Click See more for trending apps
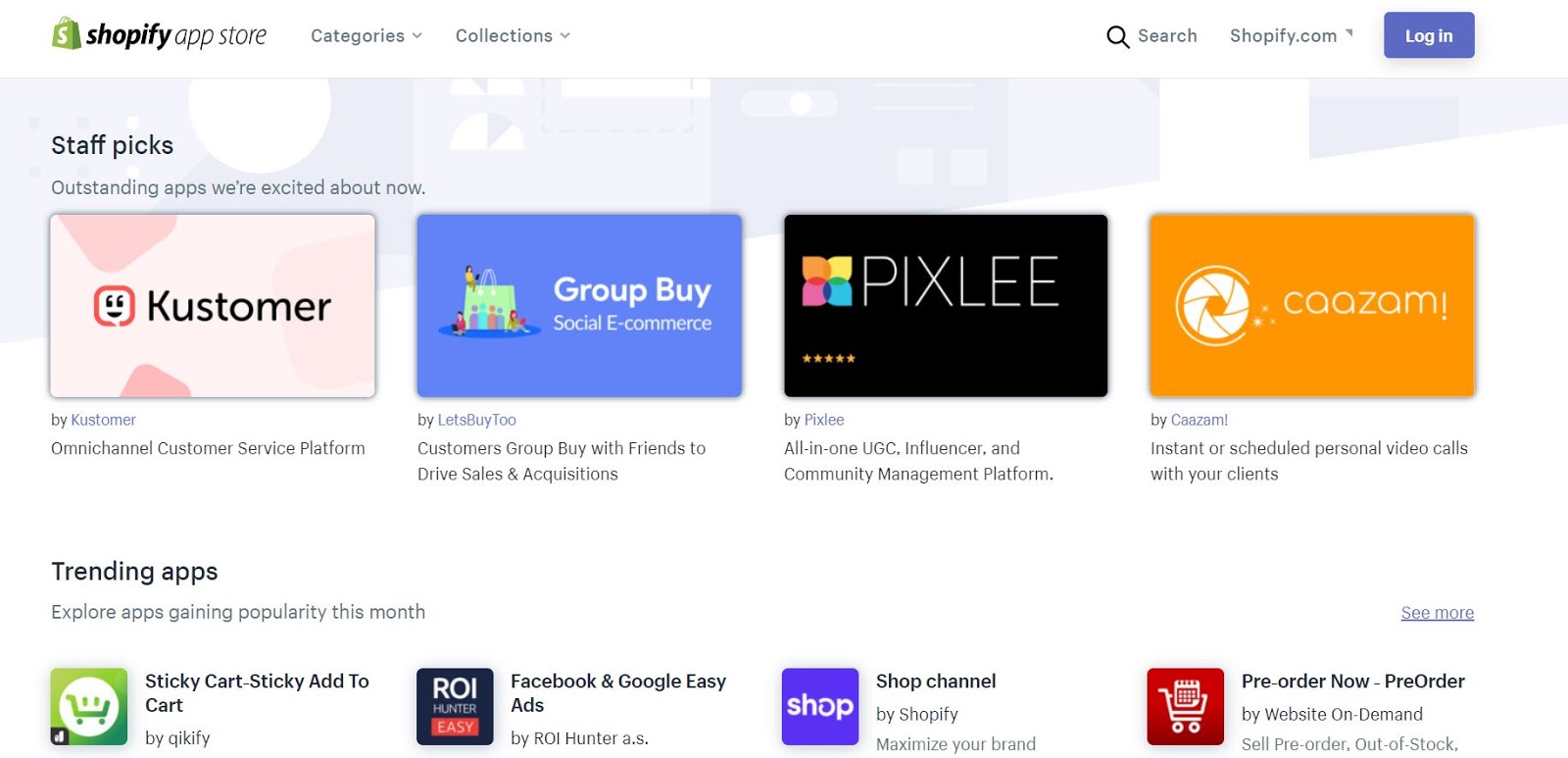Viewport: 1568px width, 758px height. (1437, 613)
